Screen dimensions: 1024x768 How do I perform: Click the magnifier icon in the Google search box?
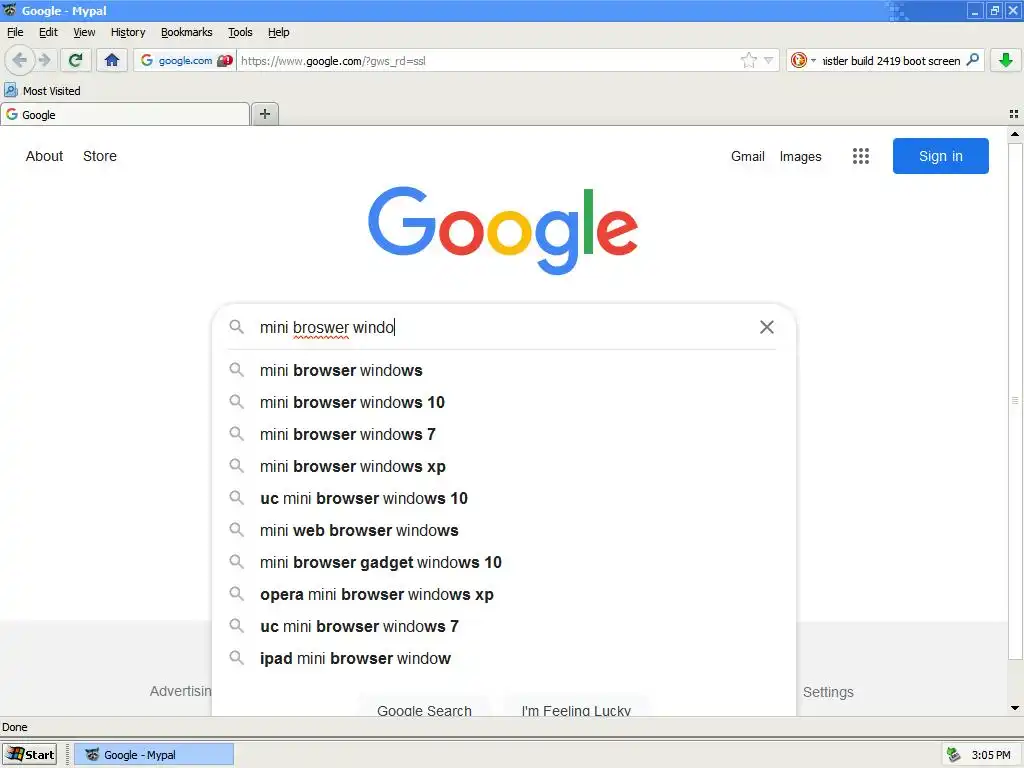click(236, 327)
